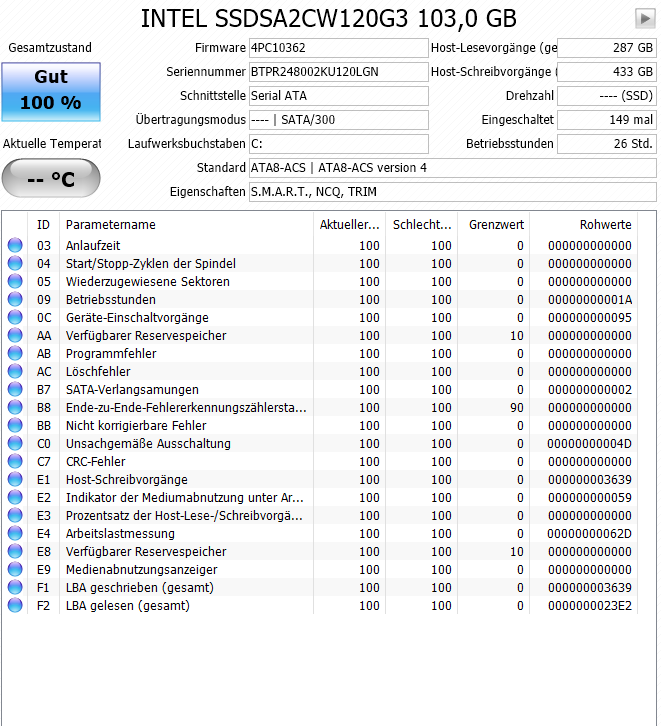Select the Wiederzugewiesene Sektoren parameter name

pyautogui.click(x=148, y=282)
